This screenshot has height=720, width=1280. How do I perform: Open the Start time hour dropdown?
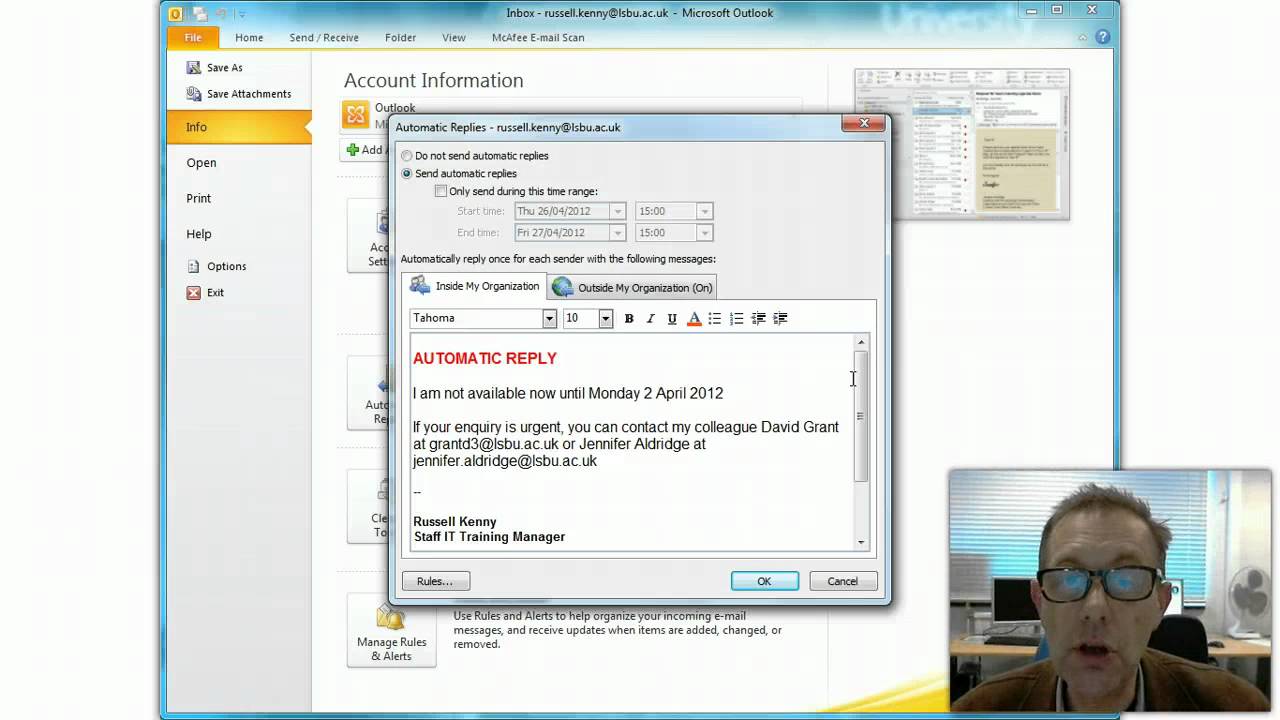pos(705,211)
